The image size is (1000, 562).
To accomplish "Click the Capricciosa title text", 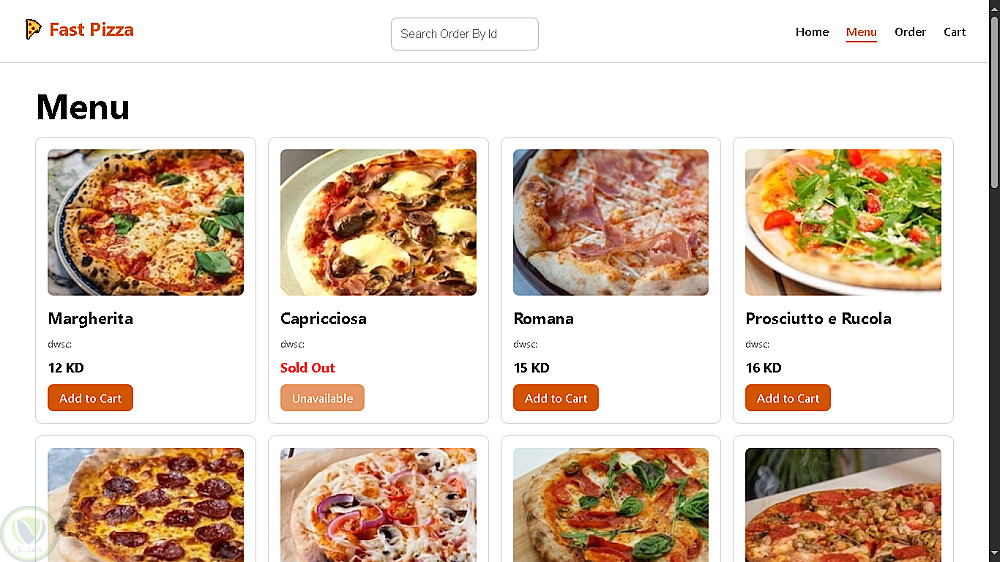I will (x=323, y=319).
